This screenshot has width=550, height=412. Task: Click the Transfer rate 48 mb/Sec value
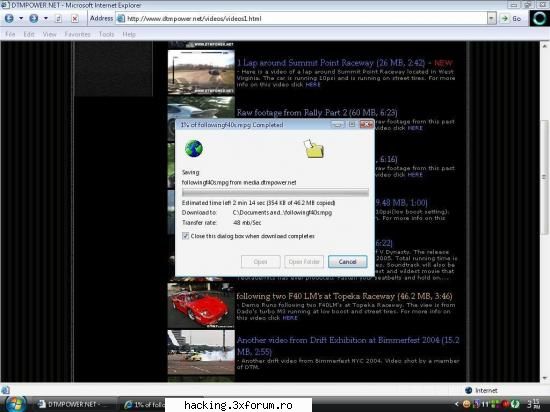[x=247, y=223]
